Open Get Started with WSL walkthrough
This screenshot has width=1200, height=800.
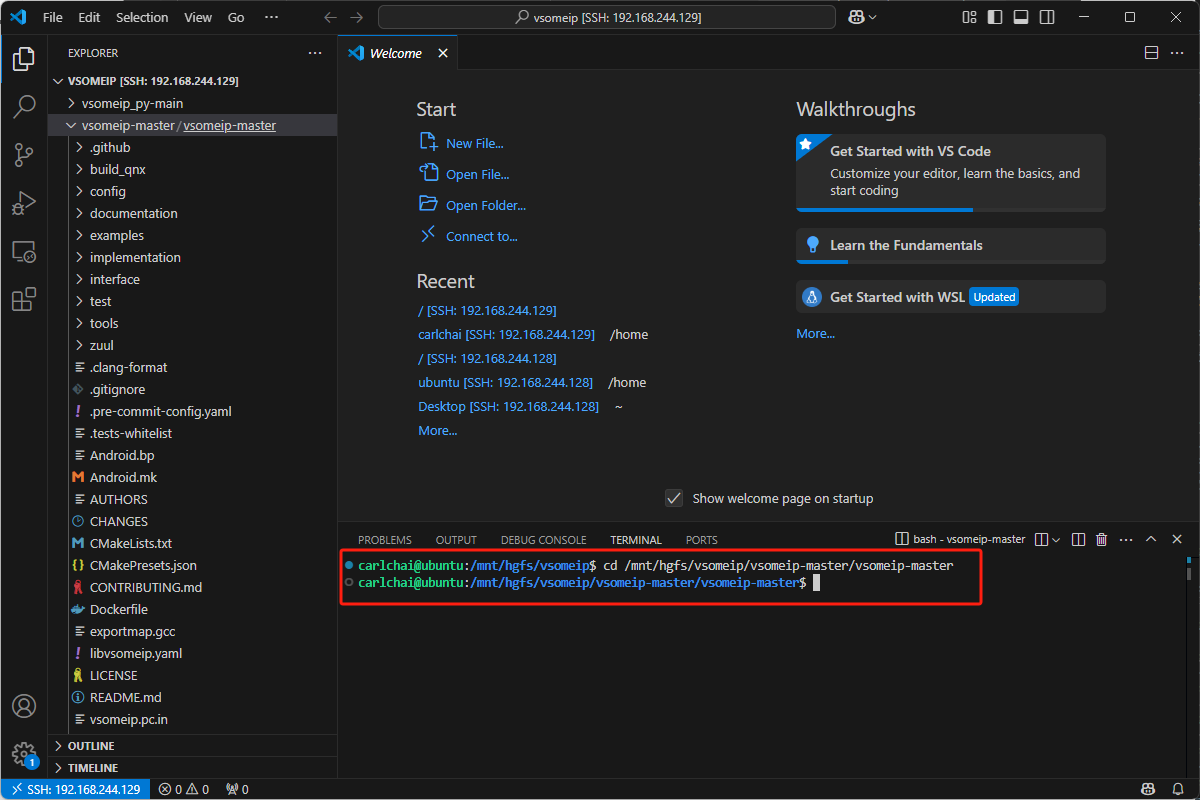pyautogui.click(x=951, y=297)
